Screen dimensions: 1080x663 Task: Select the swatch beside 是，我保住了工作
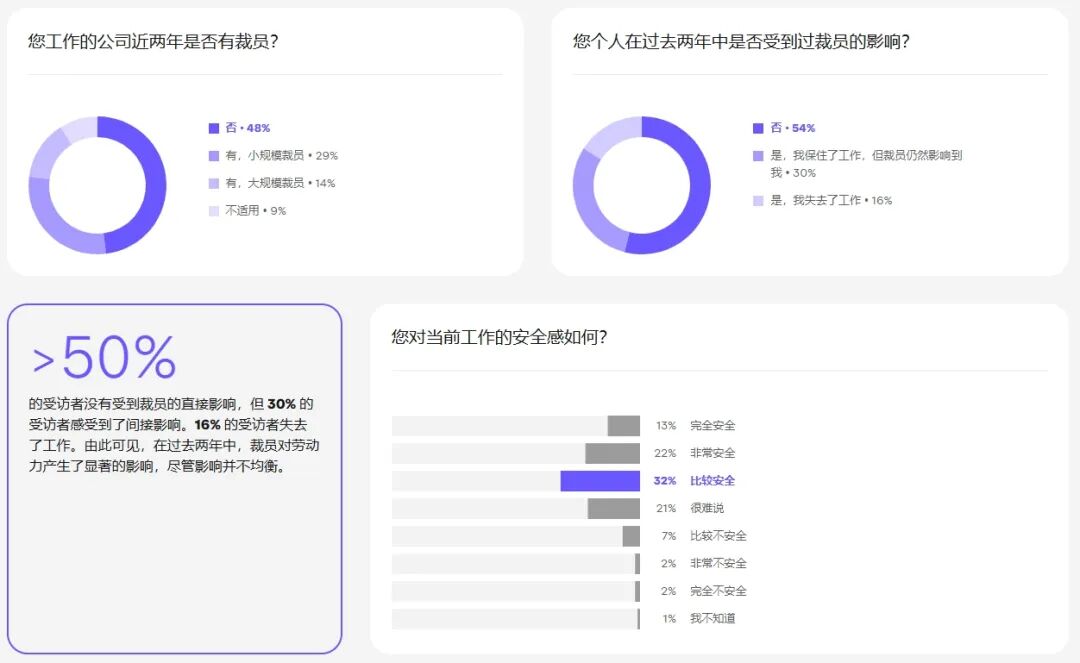tap(758, 156)
